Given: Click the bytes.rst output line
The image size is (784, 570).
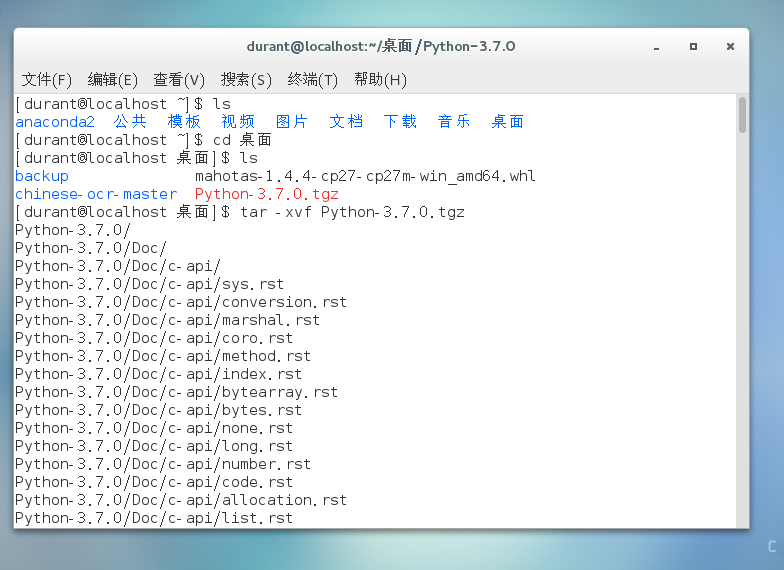Looking at the screenshot, I should click(158, 410).
